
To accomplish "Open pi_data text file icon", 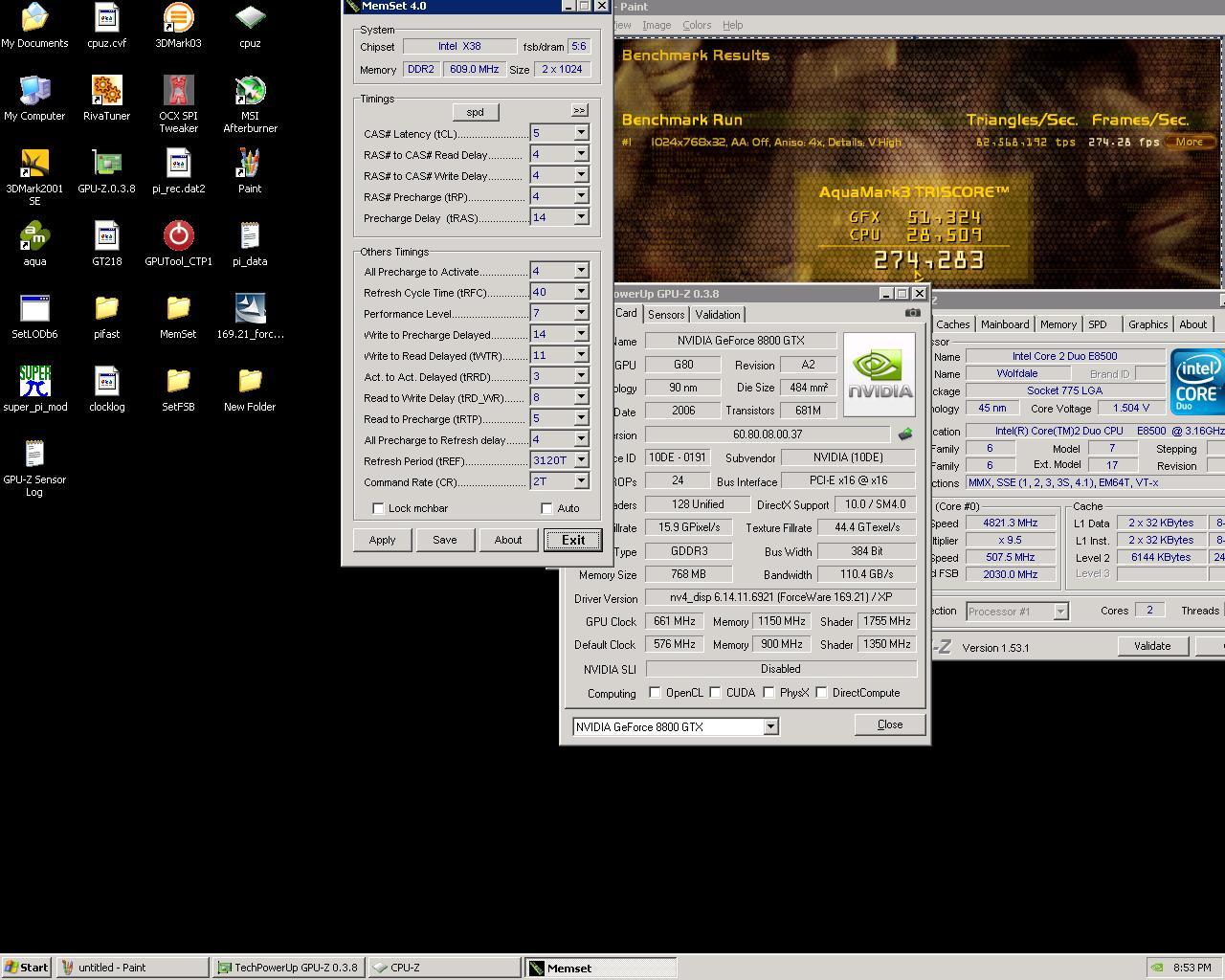I will point(250,244).
